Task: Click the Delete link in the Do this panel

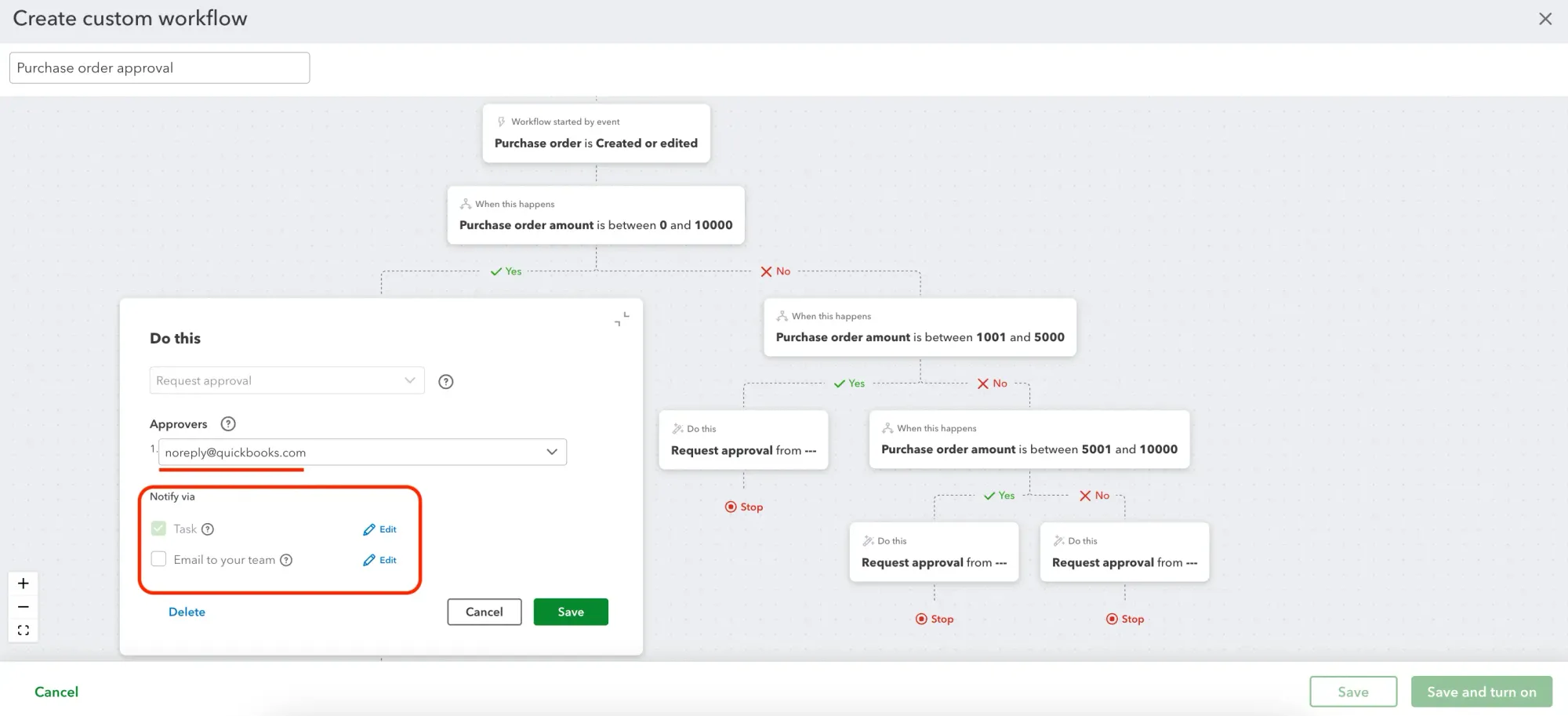Action: [x=187, y=611]
